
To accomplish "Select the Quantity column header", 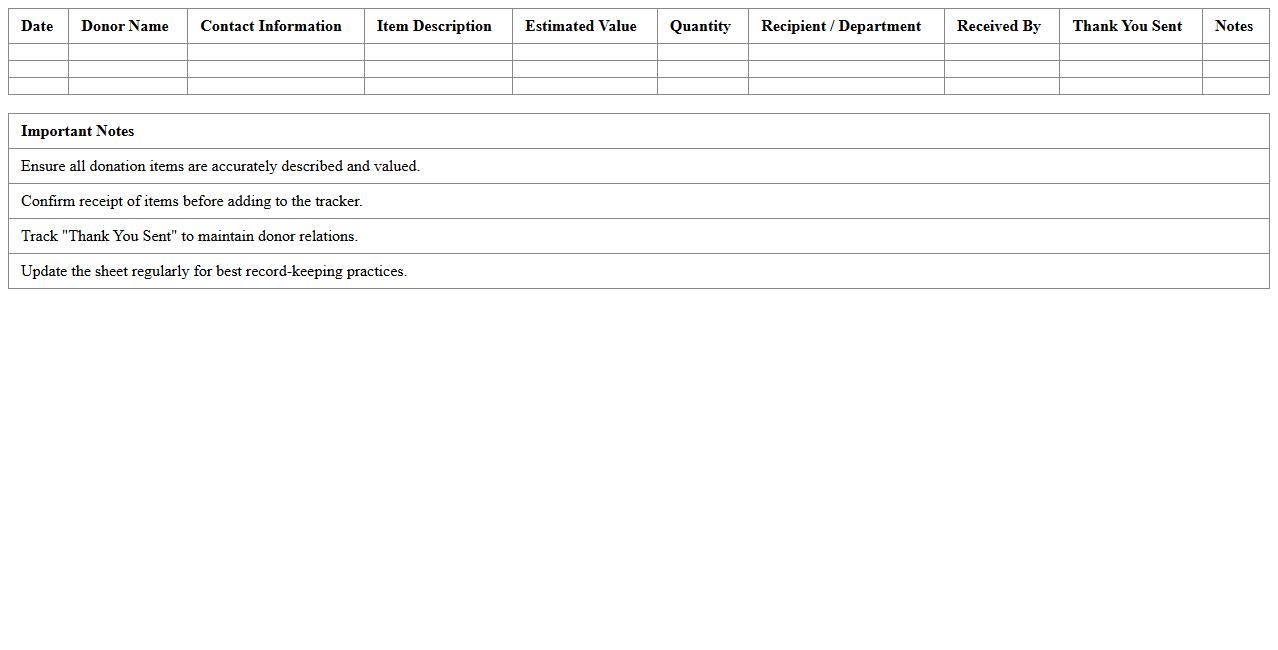I will (x=700, y=26).
